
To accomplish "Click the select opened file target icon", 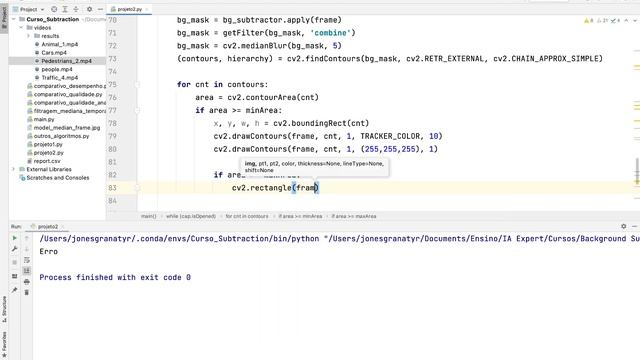I will coord(54,9).
